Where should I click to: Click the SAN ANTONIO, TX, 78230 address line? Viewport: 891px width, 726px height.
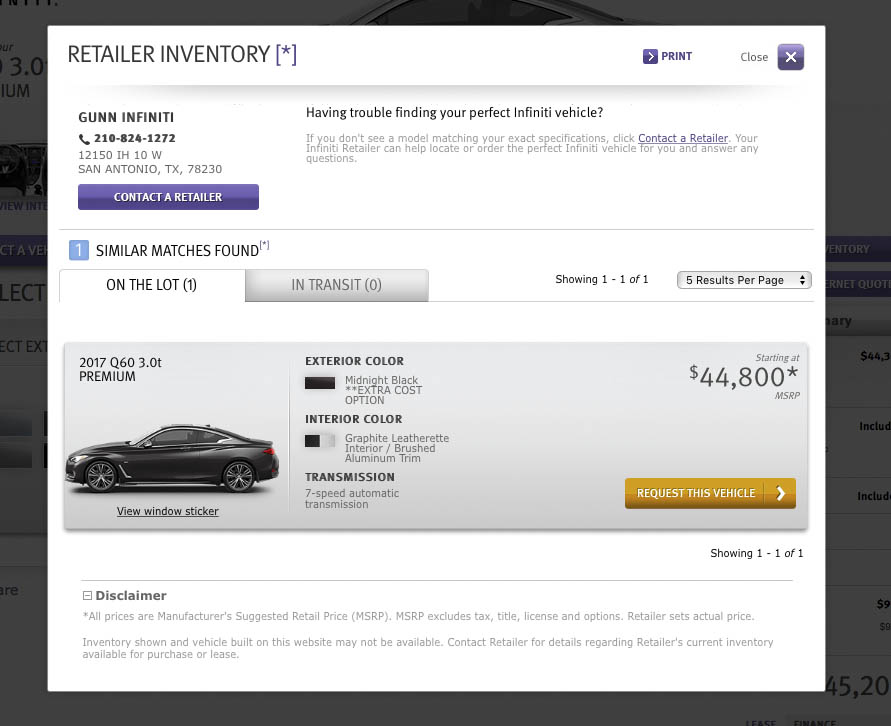point(150,169)
